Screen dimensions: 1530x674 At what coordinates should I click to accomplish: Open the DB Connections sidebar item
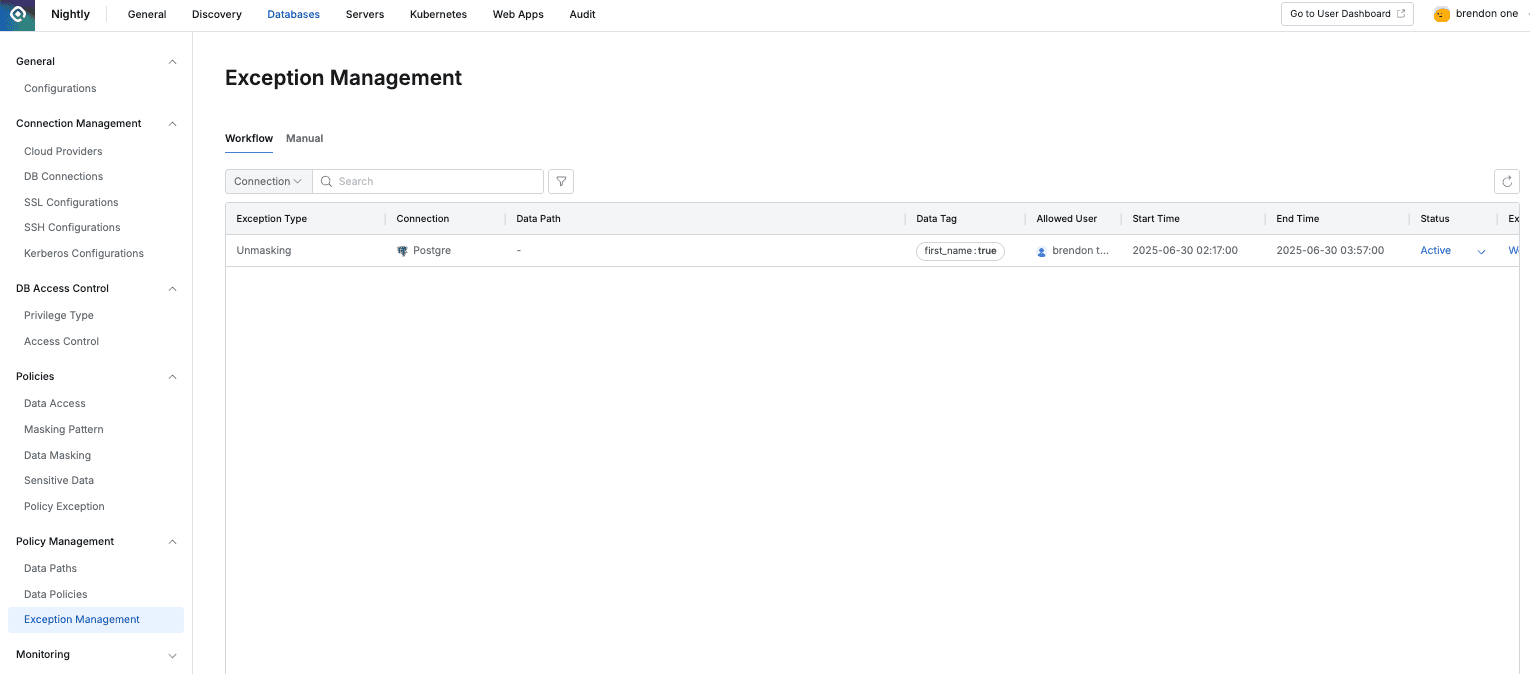tap(63, 176)
